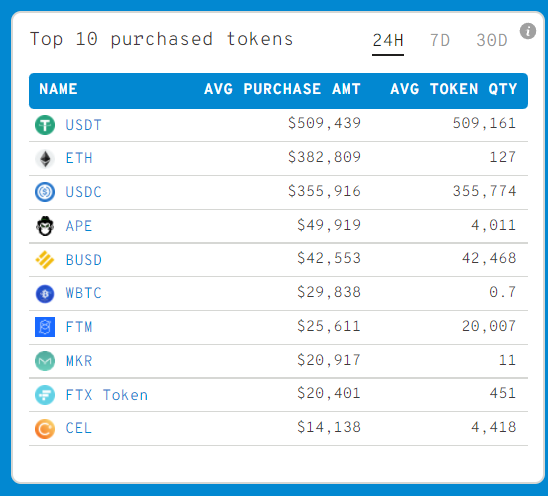Open the WBTC token link
548x496 pixels.
(x=84, y=293)
